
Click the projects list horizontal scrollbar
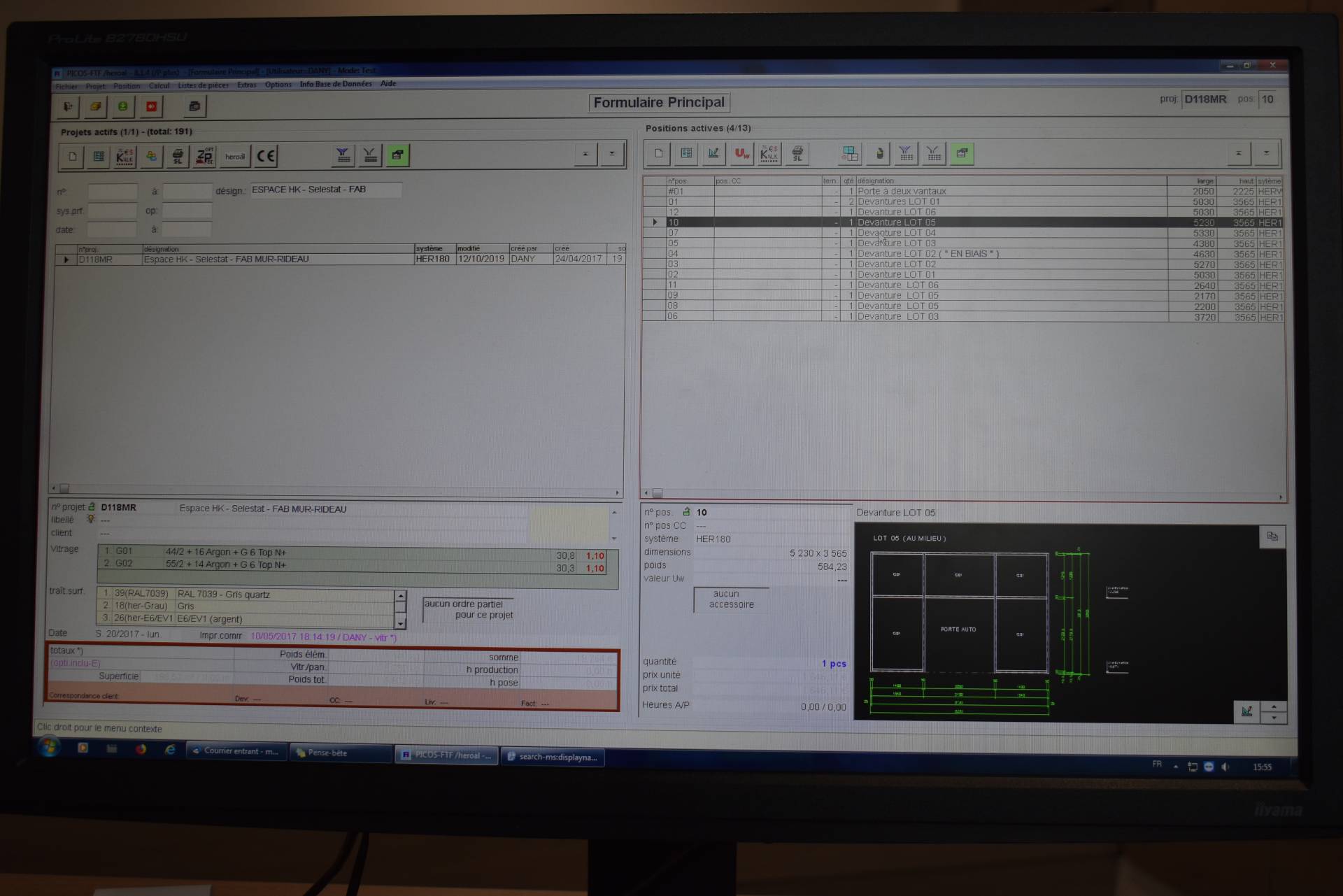(336, 489)
